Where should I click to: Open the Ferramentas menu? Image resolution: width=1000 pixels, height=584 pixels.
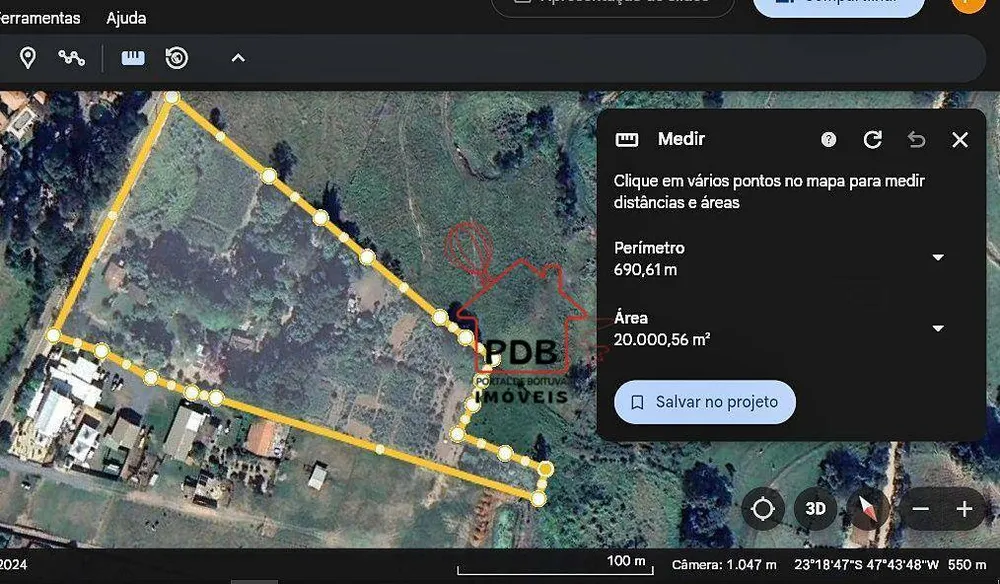[40, 18]
